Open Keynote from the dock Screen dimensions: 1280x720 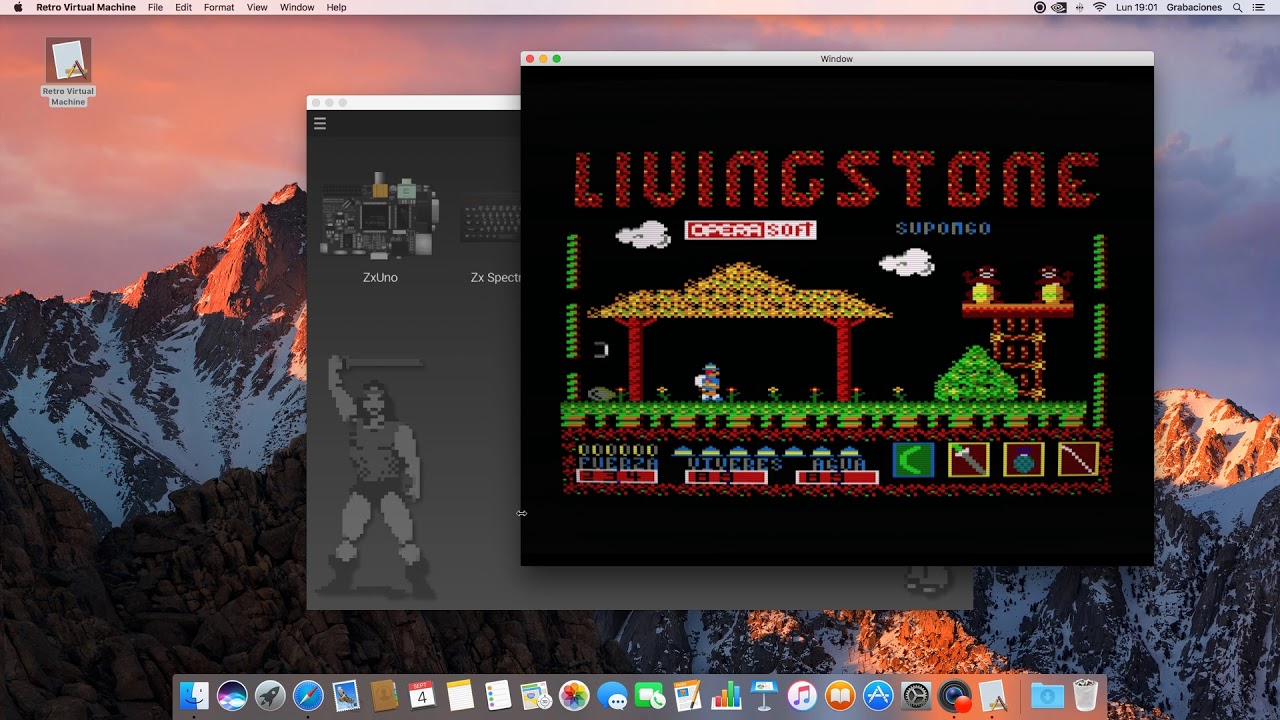[764, 695]
